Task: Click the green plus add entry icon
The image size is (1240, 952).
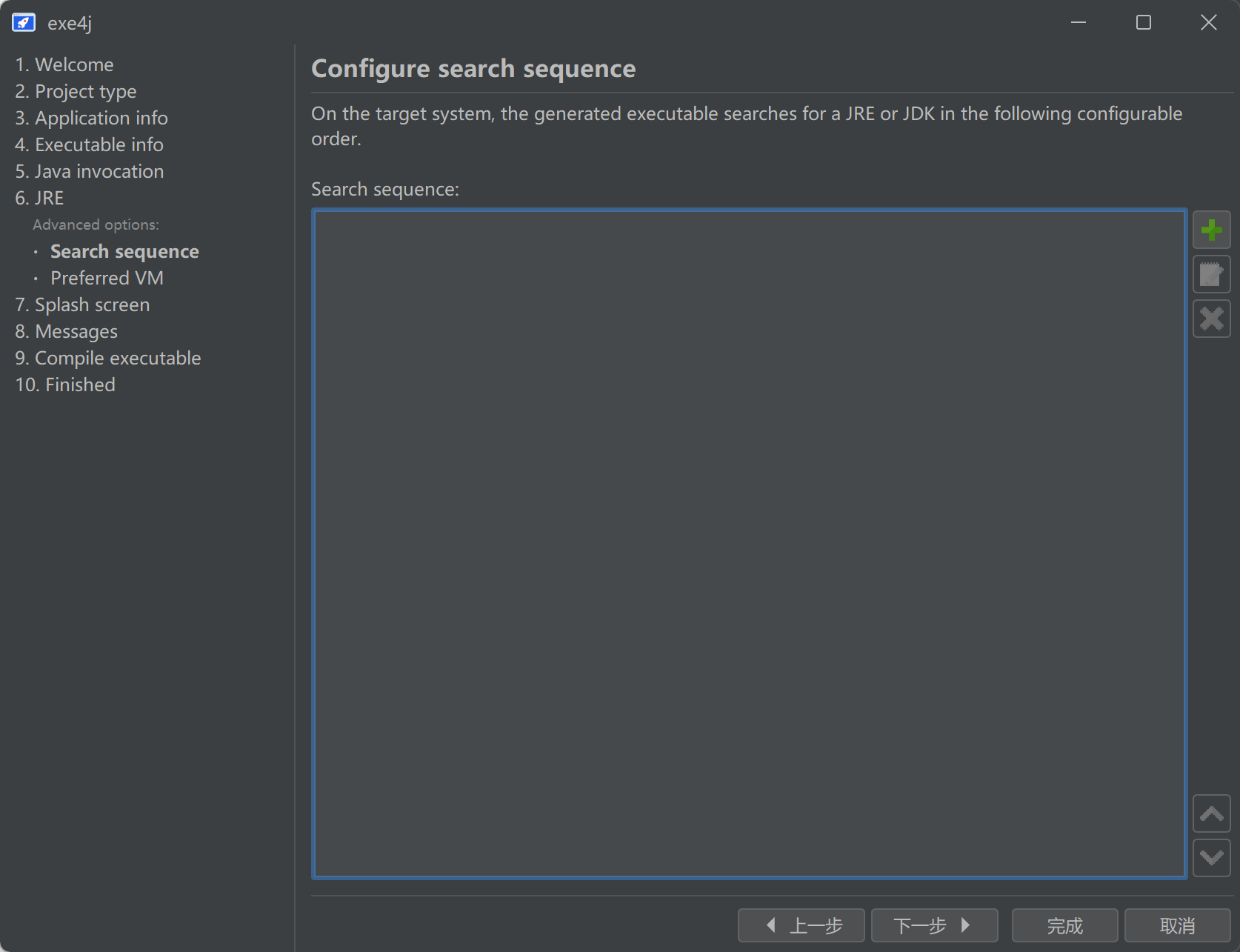Action: tap(1211, 230)
